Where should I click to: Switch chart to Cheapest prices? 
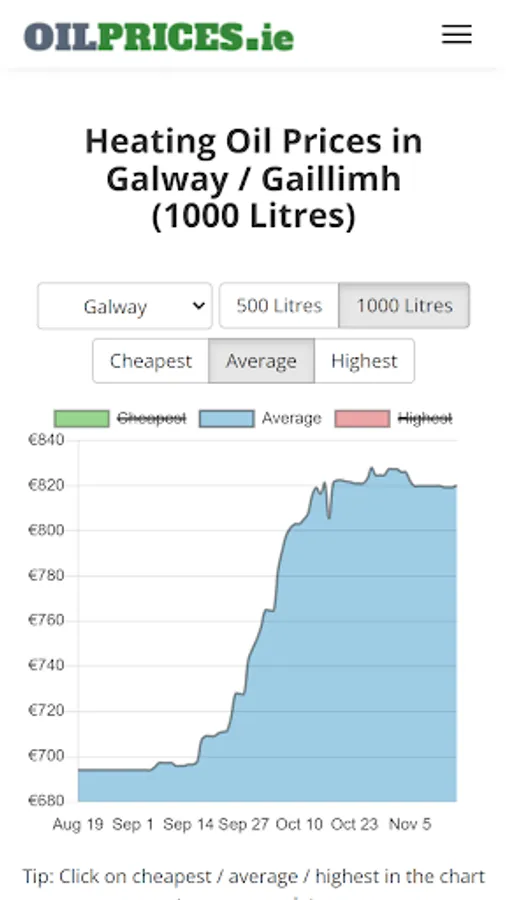(x=151, y=361)
